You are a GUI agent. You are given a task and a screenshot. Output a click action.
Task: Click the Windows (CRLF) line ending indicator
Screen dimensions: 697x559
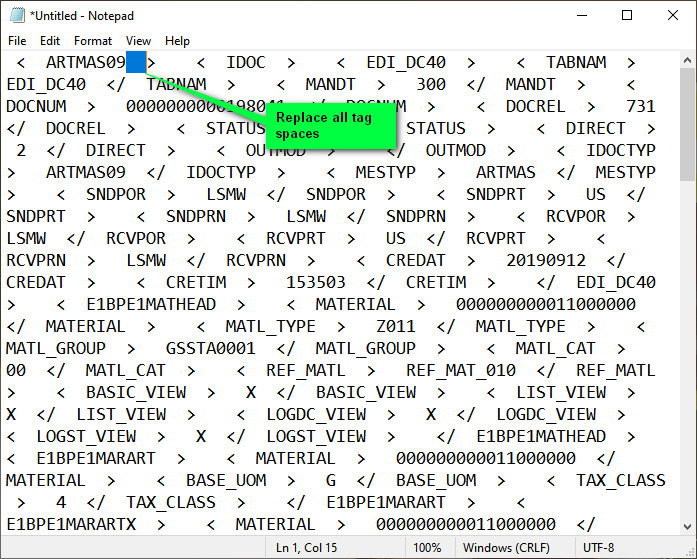505,548
